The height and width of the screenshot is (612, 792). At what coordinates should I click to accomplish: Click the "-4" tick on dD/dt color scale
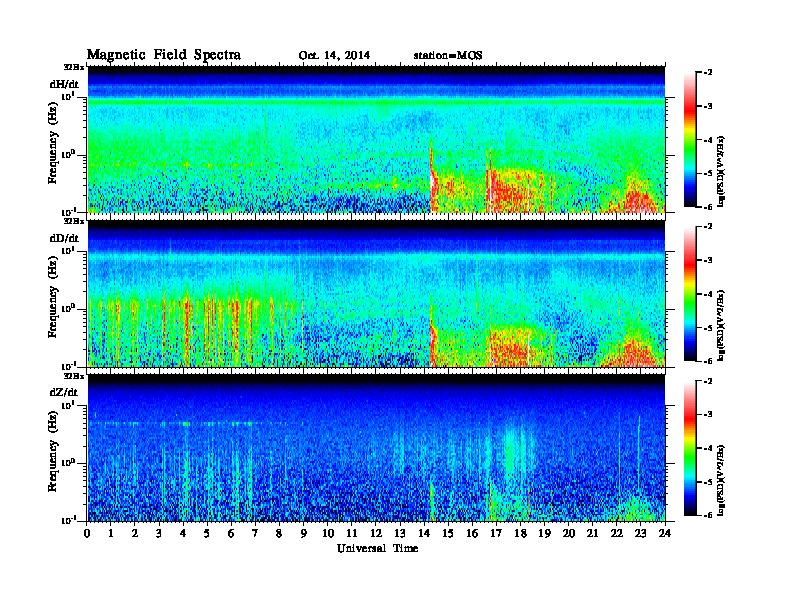(708, 294)
